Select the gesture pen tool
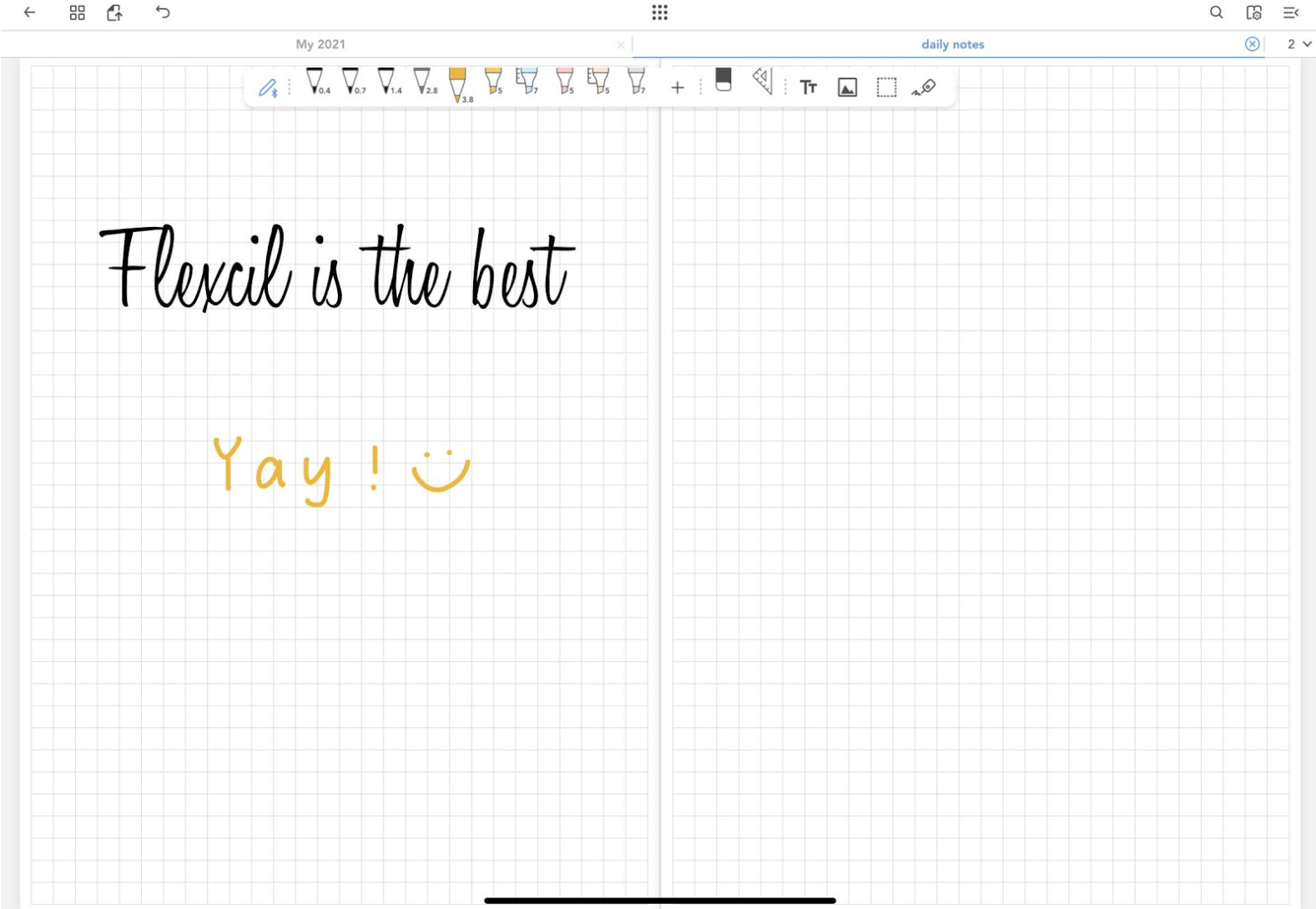The image size is (1316, 909). [x=924, y=88]
